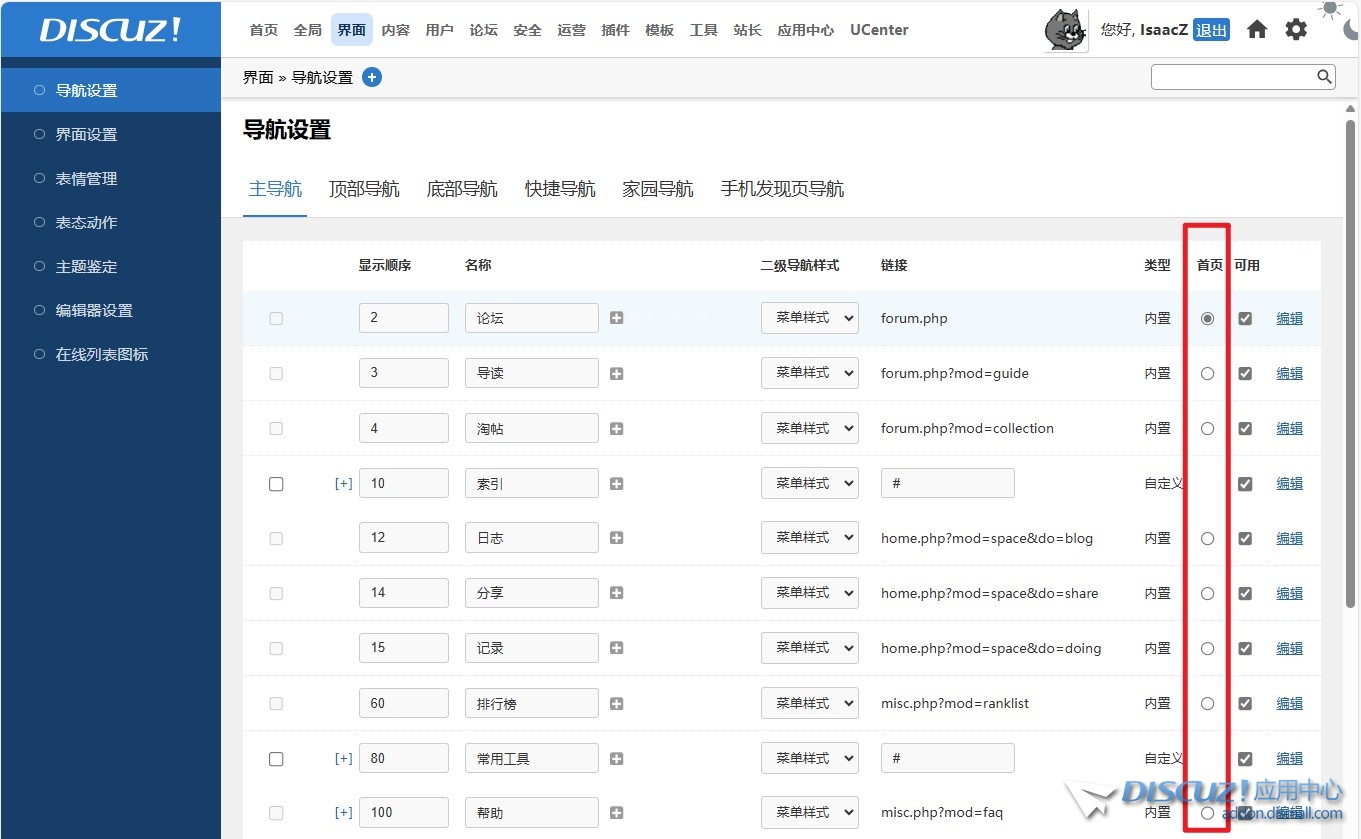Check the delete checkbox for 索引 row
Viewport: 1361px width, 839px height.
tap(276, 483)
